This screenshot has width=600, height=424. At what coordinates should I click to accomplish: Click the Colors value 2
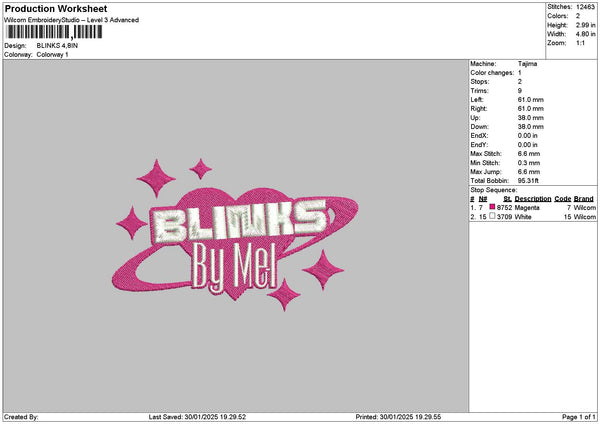click(578, 16)
